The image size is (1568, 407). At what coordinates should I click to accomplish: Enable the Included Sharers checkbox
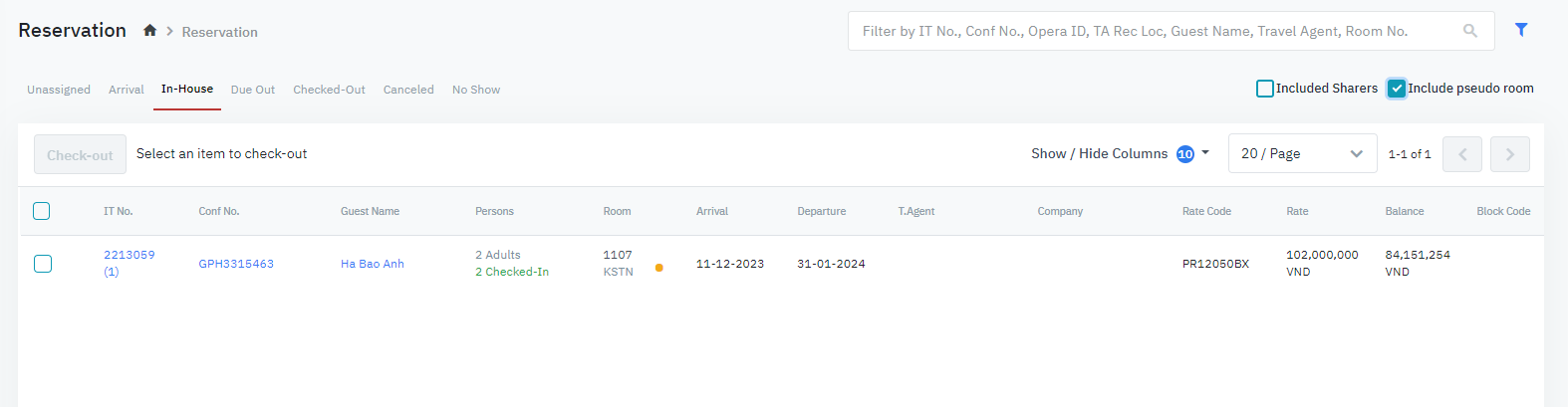1265,89
